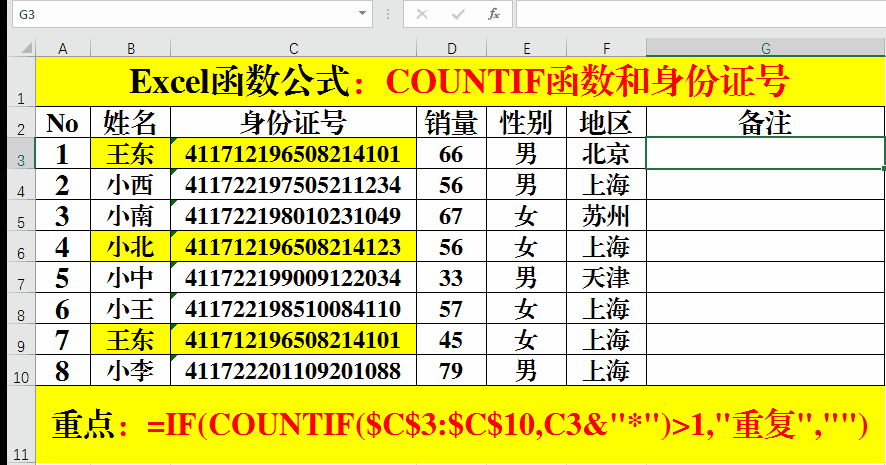886x465 pixels.
Task: Click ID cell 411722198010231049
Action: pyautogui.click(x=293, y=215)
